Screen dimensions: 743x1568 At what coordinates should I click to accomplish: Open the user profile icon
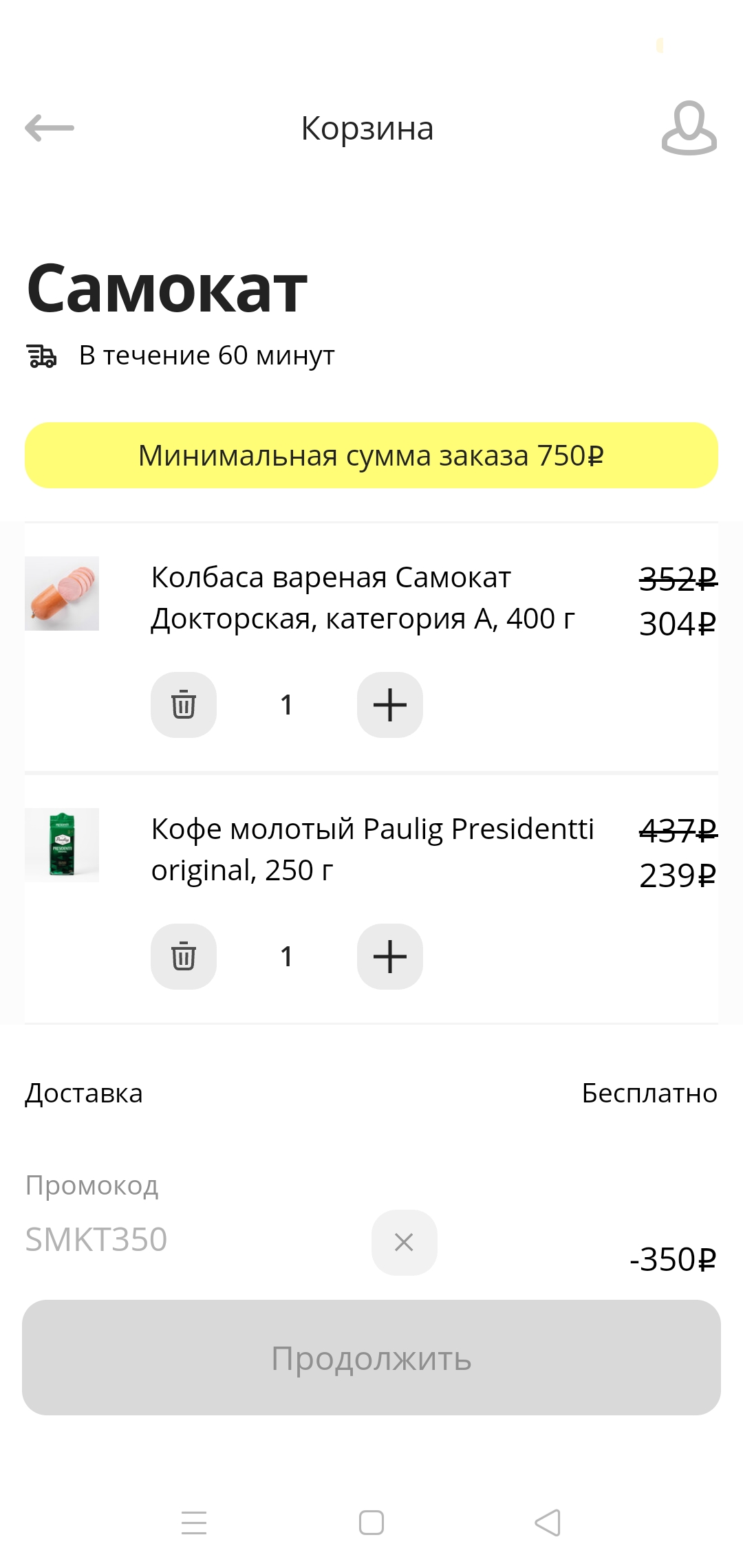click(689, 128)
